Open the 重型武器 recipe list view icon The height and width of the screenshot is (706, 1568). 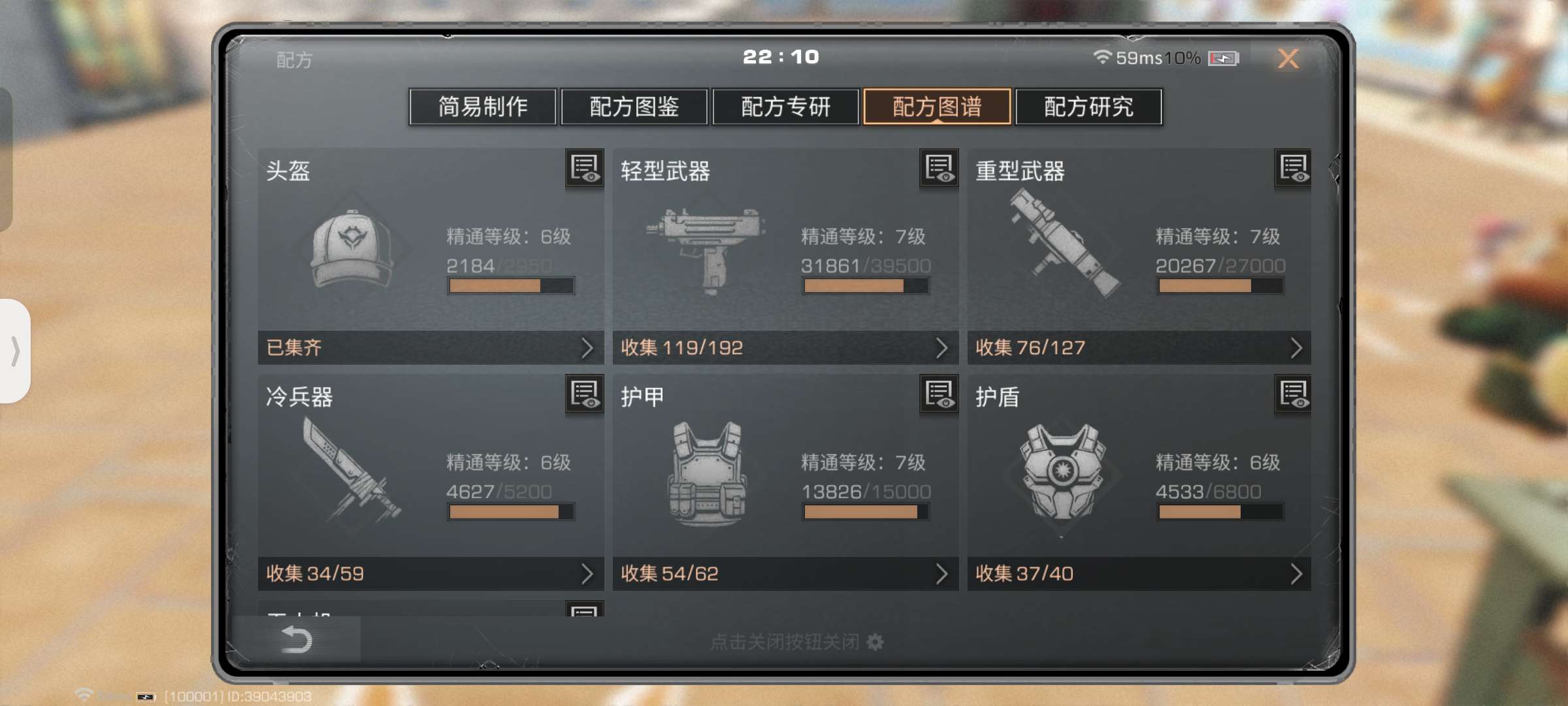pos(1293,169)
